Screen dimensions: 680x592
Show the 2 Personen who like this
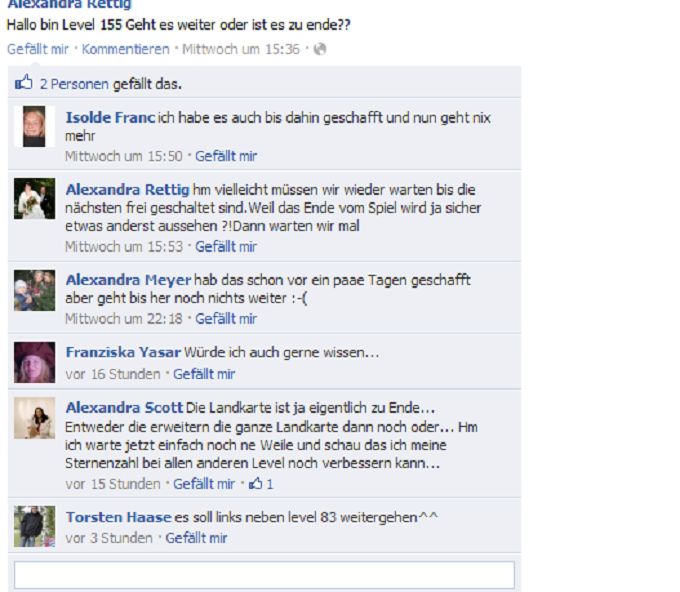[x=74, y=84]
